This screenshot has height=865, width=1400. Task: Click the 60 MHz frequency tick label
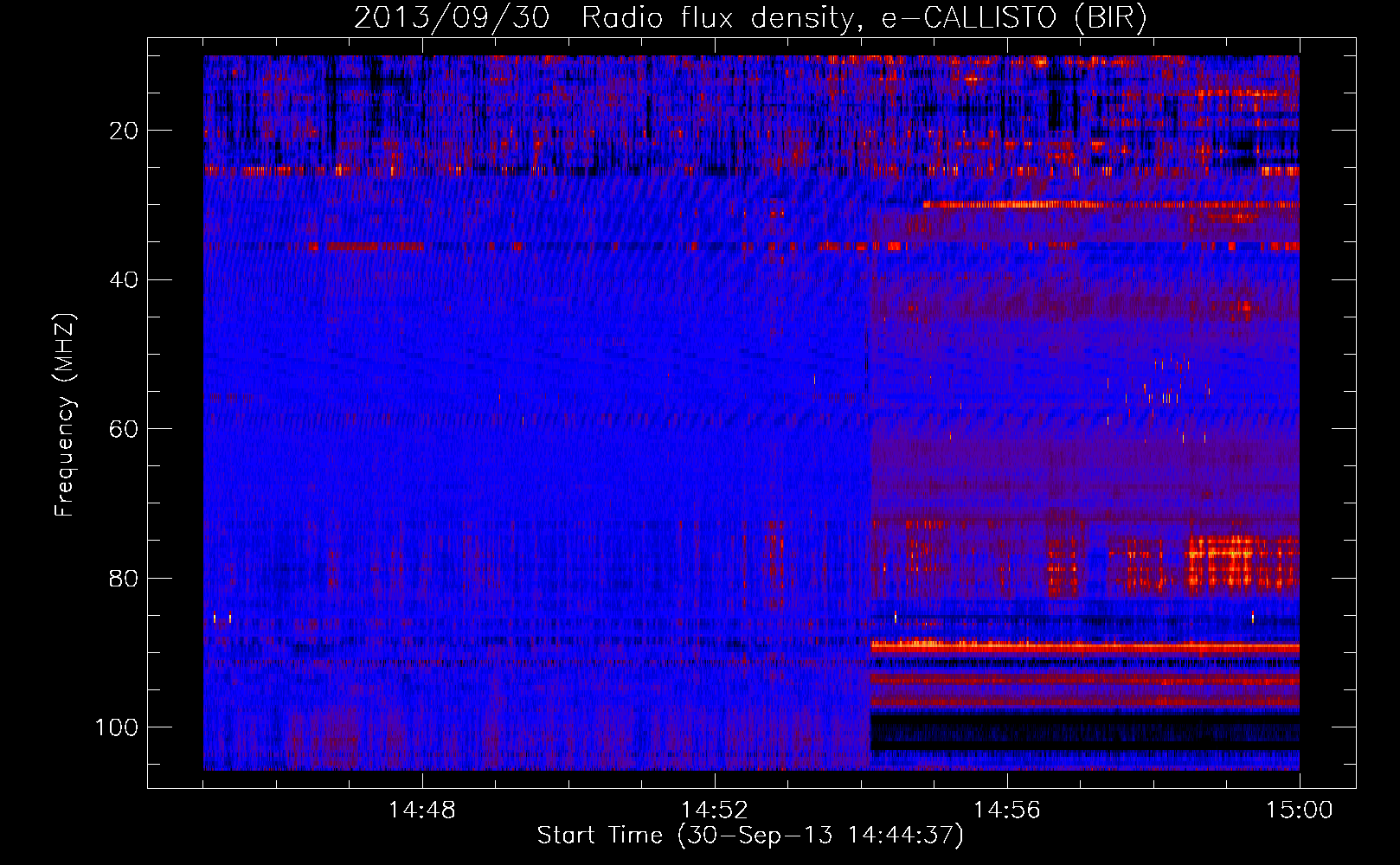[x=124, y=430]
